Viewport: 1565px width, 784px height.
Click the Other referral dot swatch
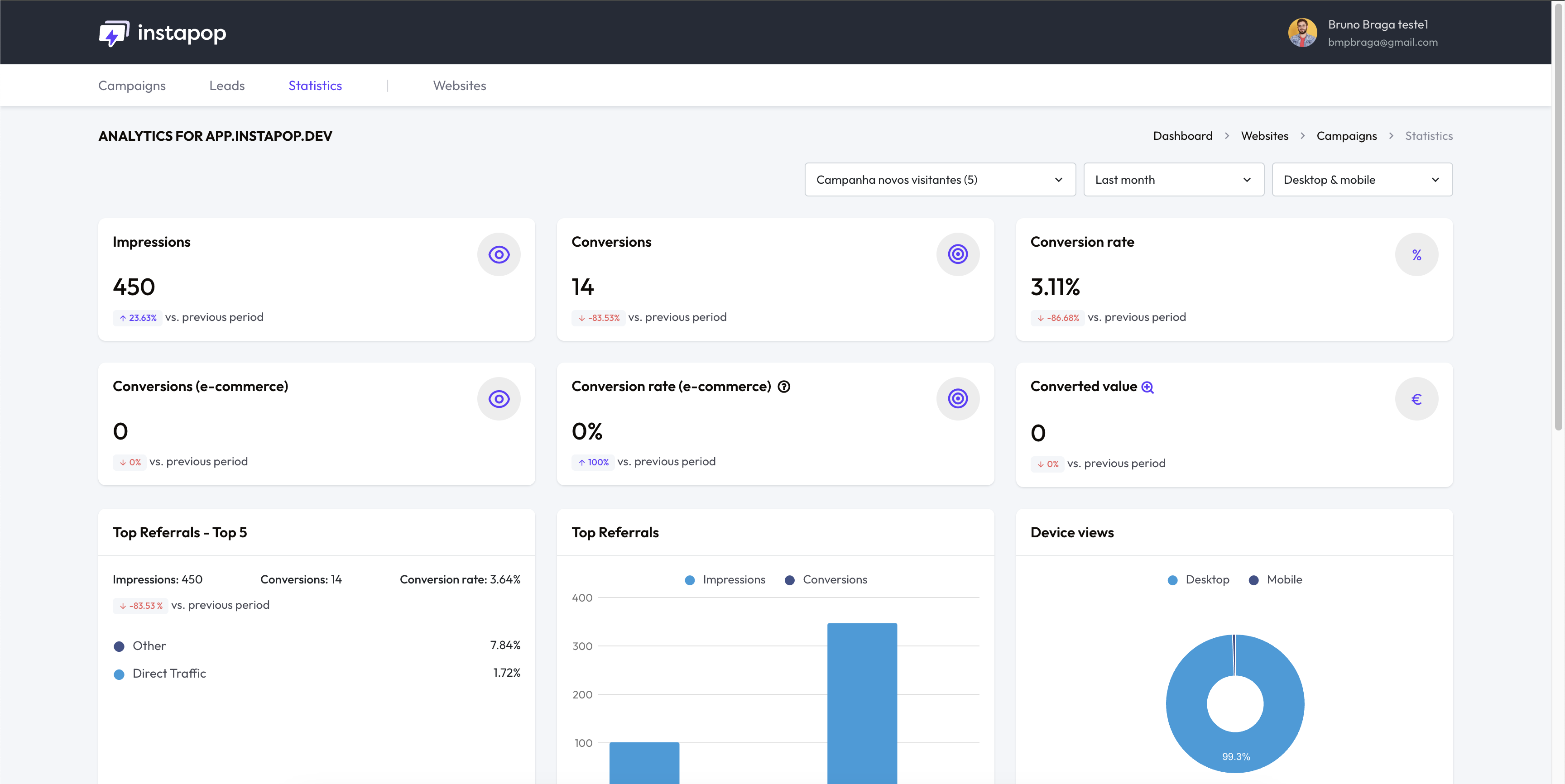click(x=119, y=647)
